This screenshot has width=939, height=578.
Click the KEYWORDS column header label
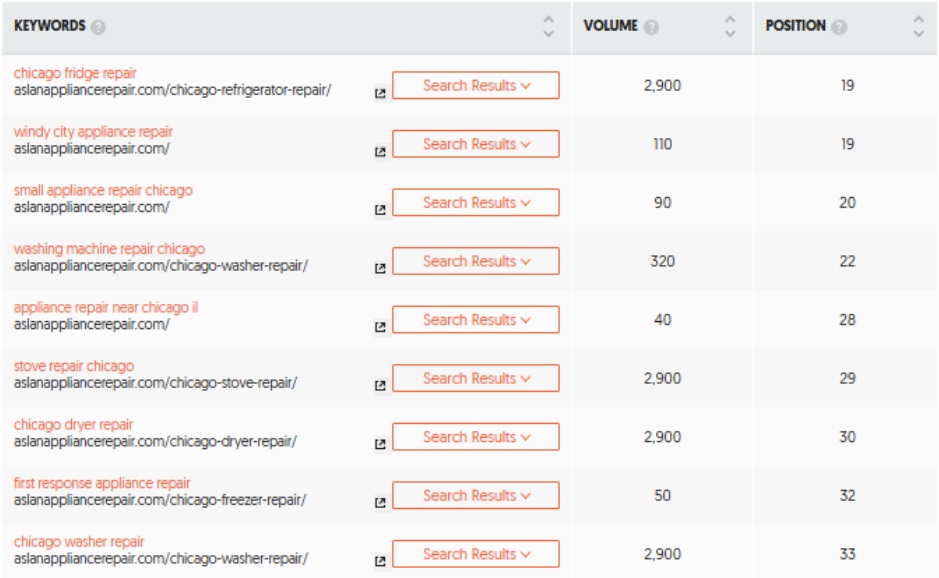pyautogui.click(x=50, y=26)
